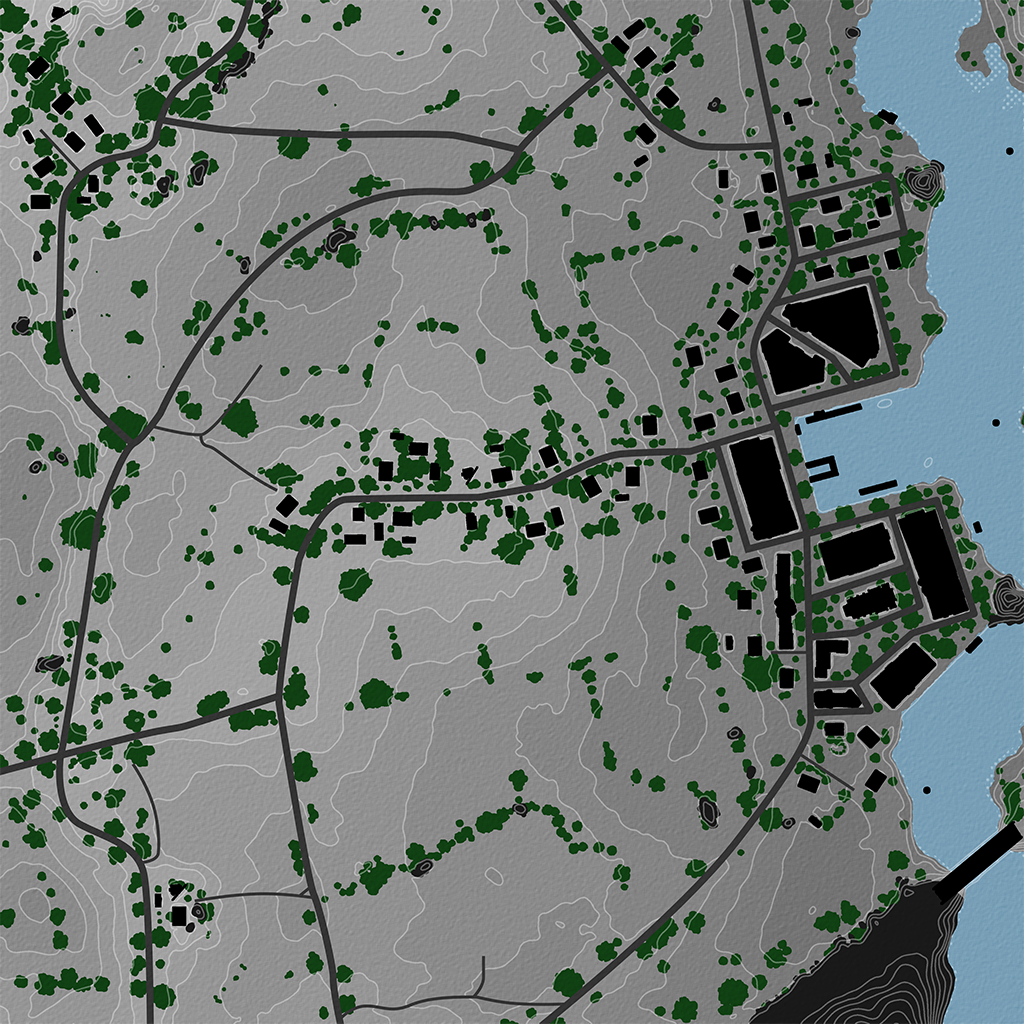Select the long narrow building south of the harbor
This screenshot has height=1024, width=1024.
pos(783,600)
